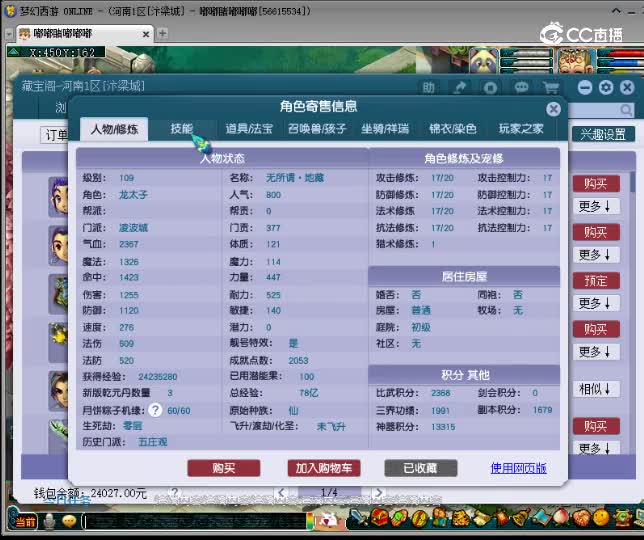The height and width of the screenshot is (540, 644).
Task: Expand the 相似 dropdown
Action: 596,389
